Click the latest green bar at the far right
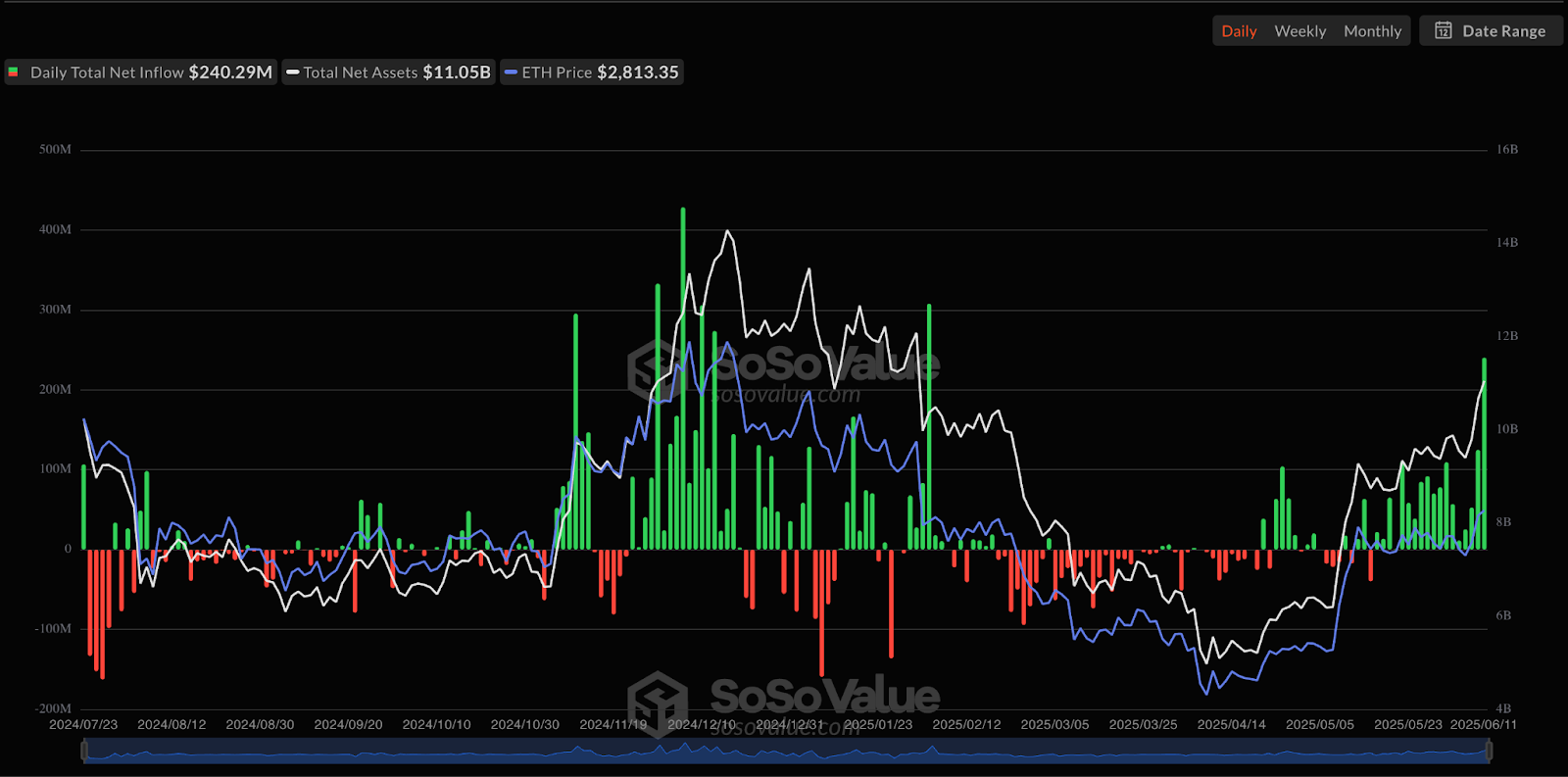 pos(1484,453)
